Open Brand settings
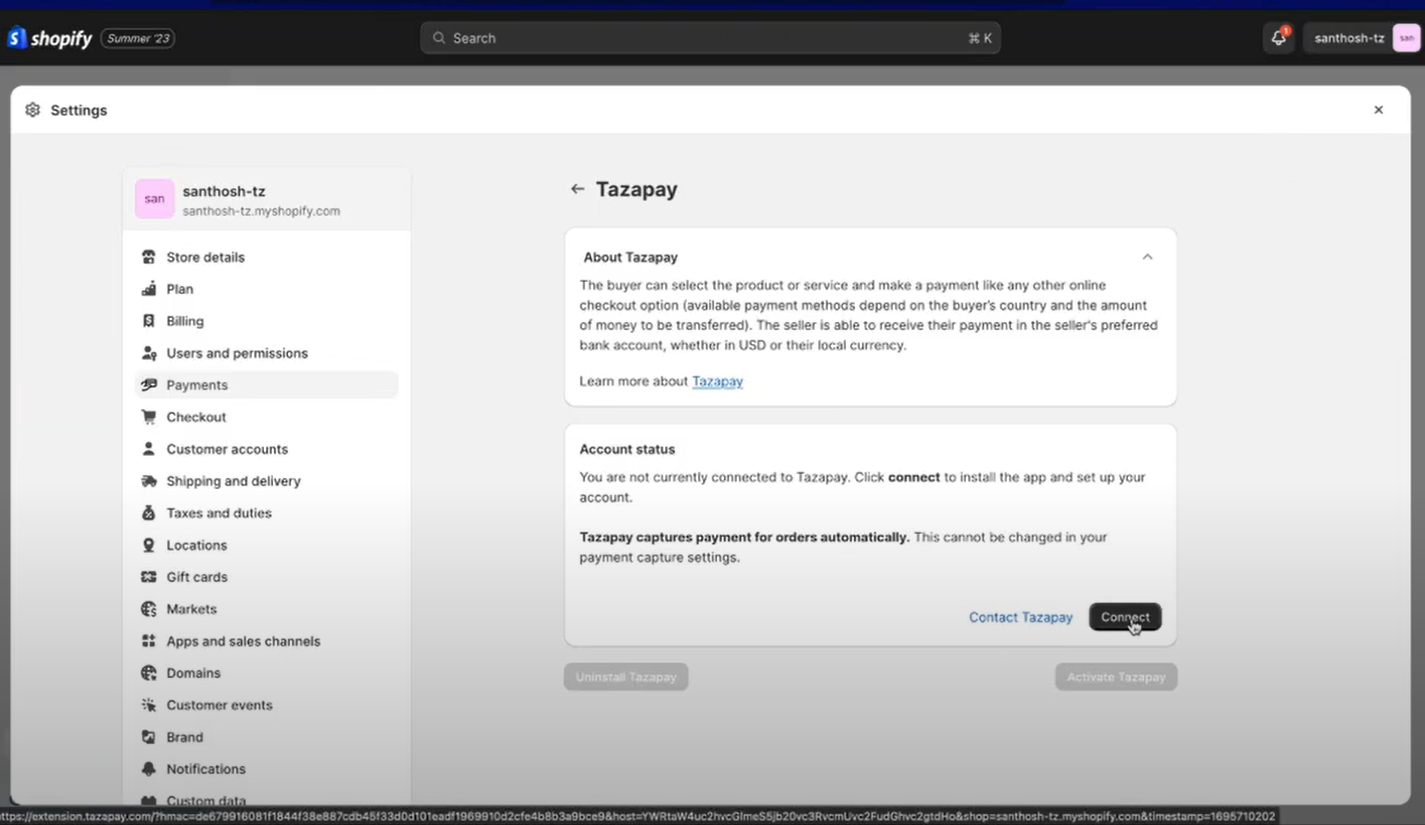The image size is (1425, 825). (266, 737)
